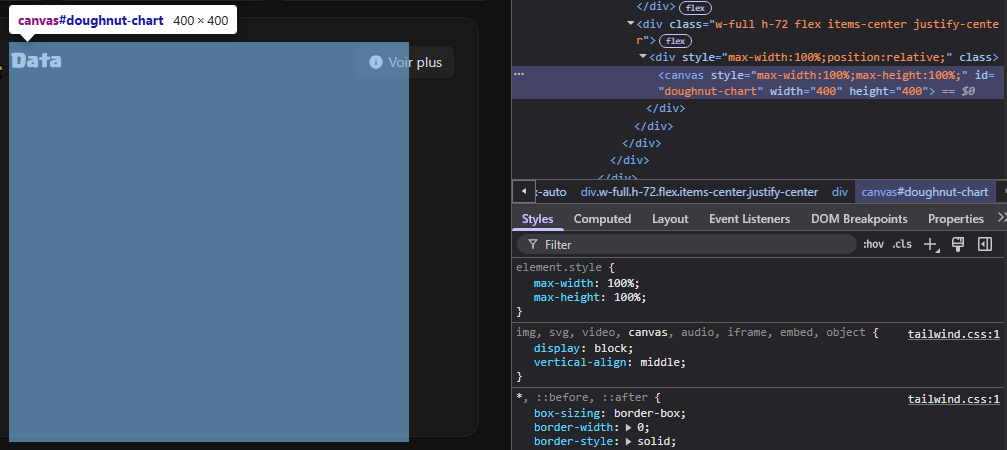1007x450 pixels.
Task: Click the display: block declaration
Action: [x=584, y=348]
